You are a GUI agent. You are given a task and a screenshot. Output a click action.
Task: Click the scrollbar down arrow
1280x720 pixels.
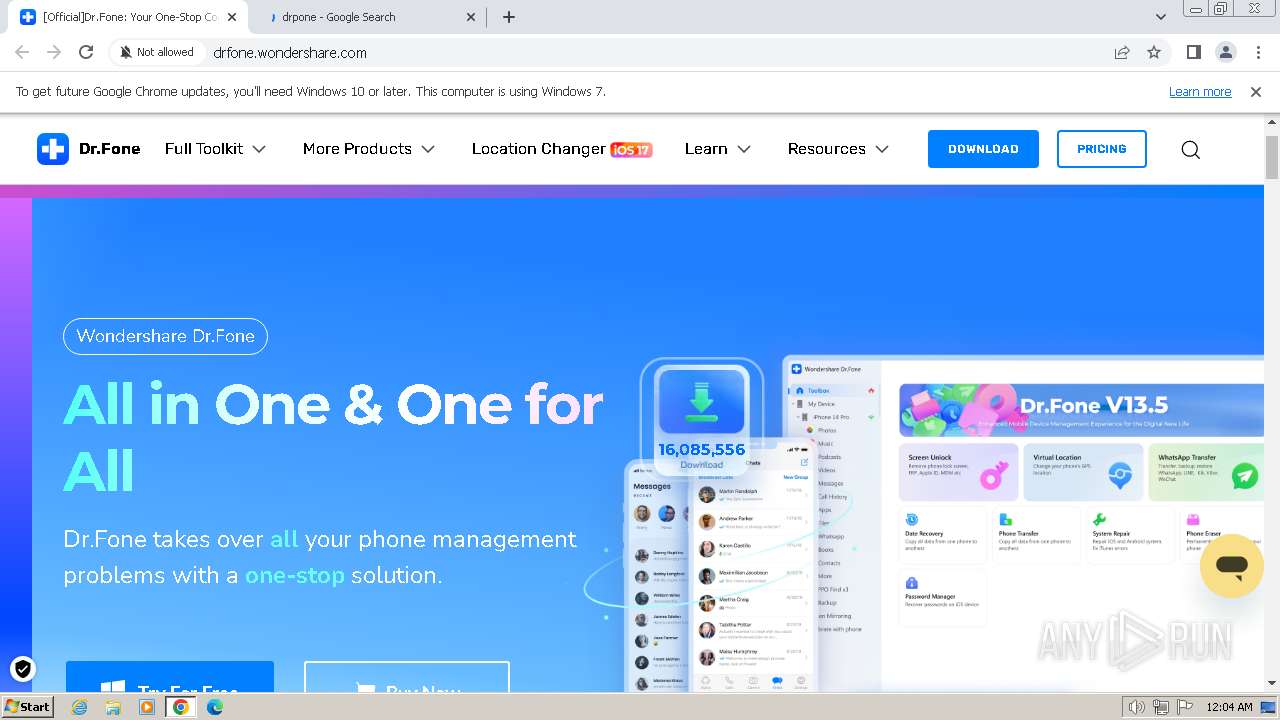click(1272, 684)
